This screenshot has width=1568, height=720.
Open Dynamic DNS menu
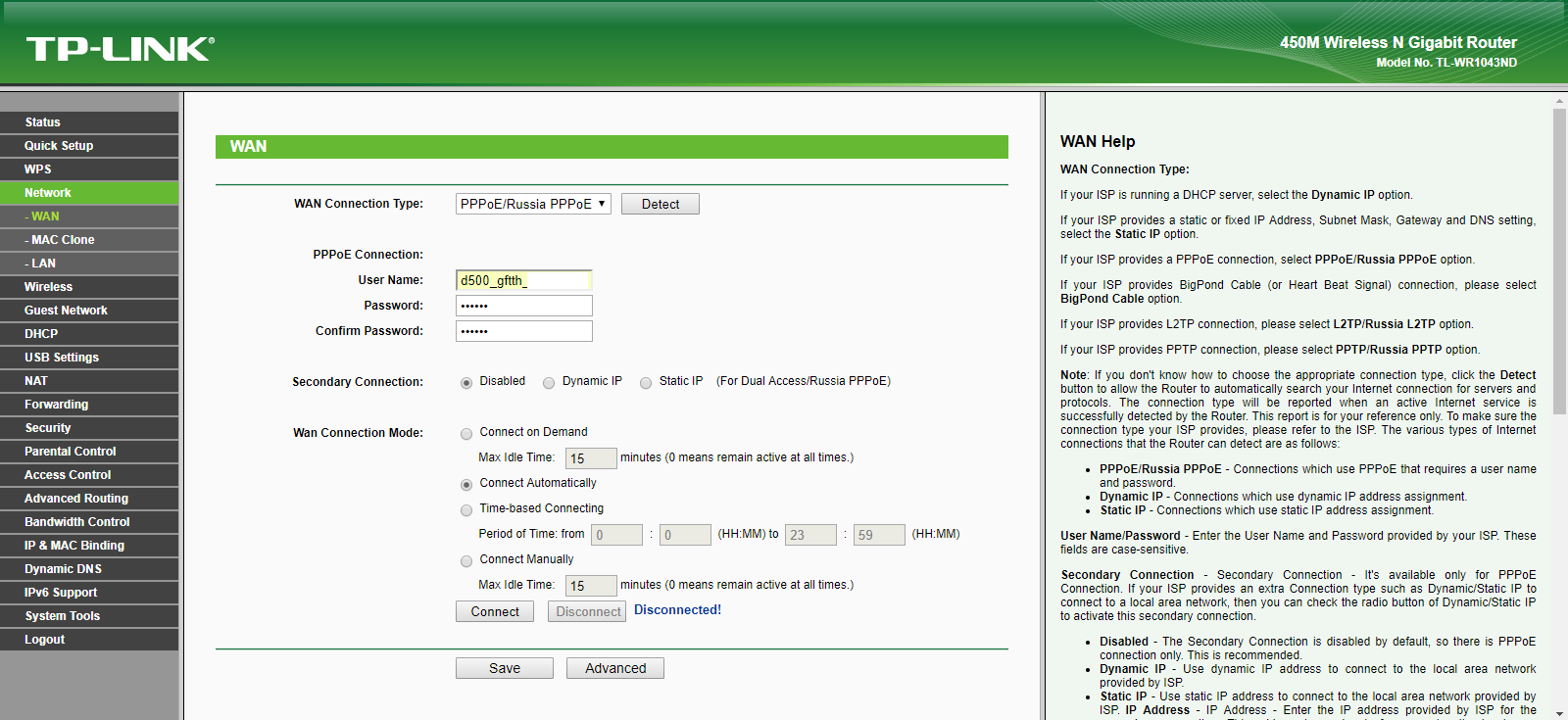(89, 569)
